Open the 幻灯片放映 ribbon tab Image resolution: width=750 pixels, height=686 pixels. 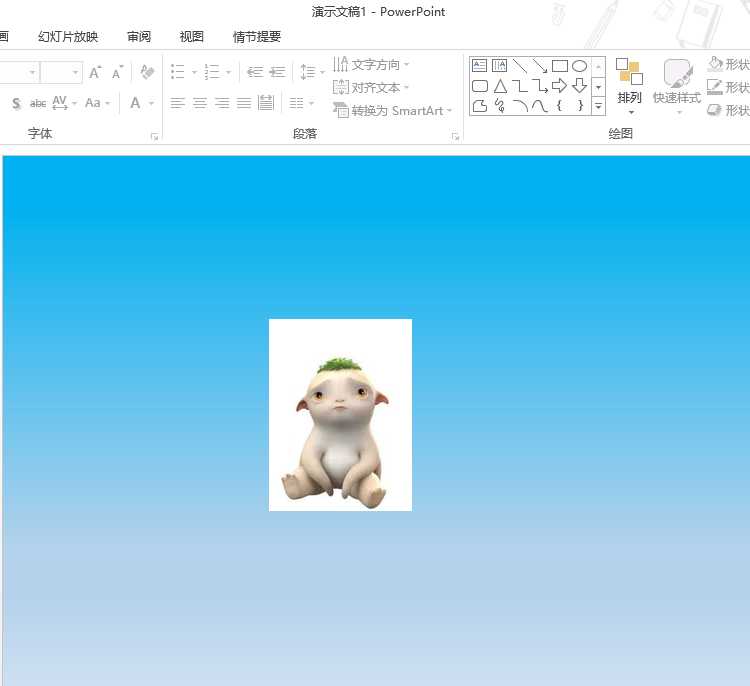[x=68, y=37]
